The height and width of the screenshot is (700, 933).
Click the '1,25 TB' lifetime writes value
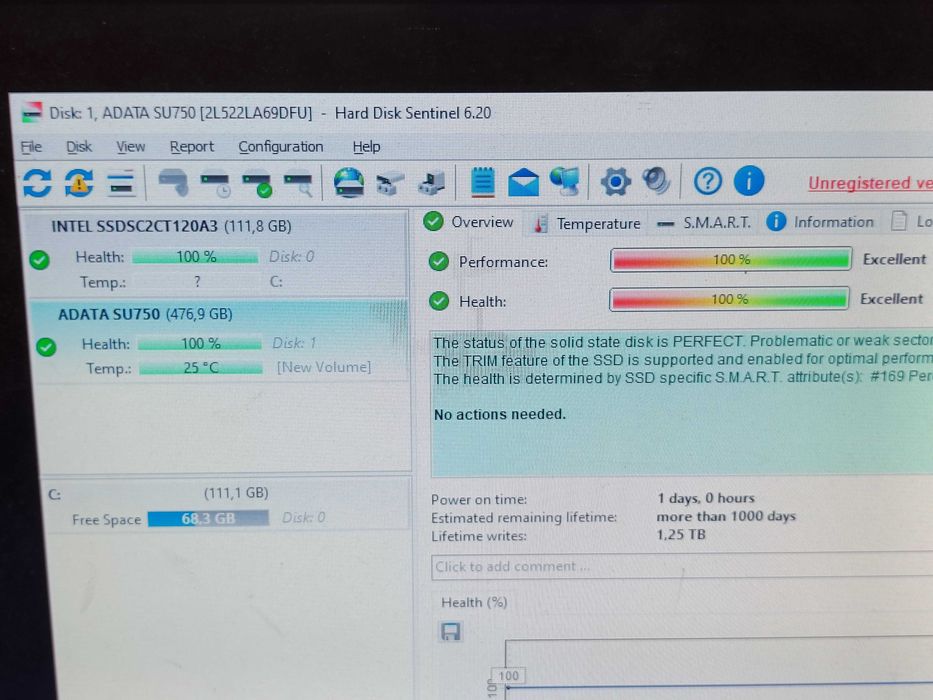(x=681, y=535)
